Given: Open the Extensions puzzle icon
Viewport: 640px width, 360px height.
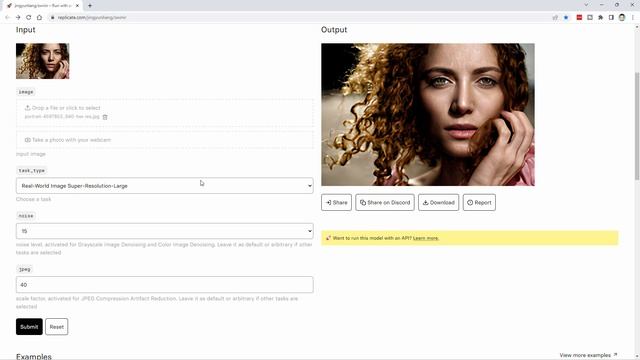Looking at the screenshot, I should (600, 18).
